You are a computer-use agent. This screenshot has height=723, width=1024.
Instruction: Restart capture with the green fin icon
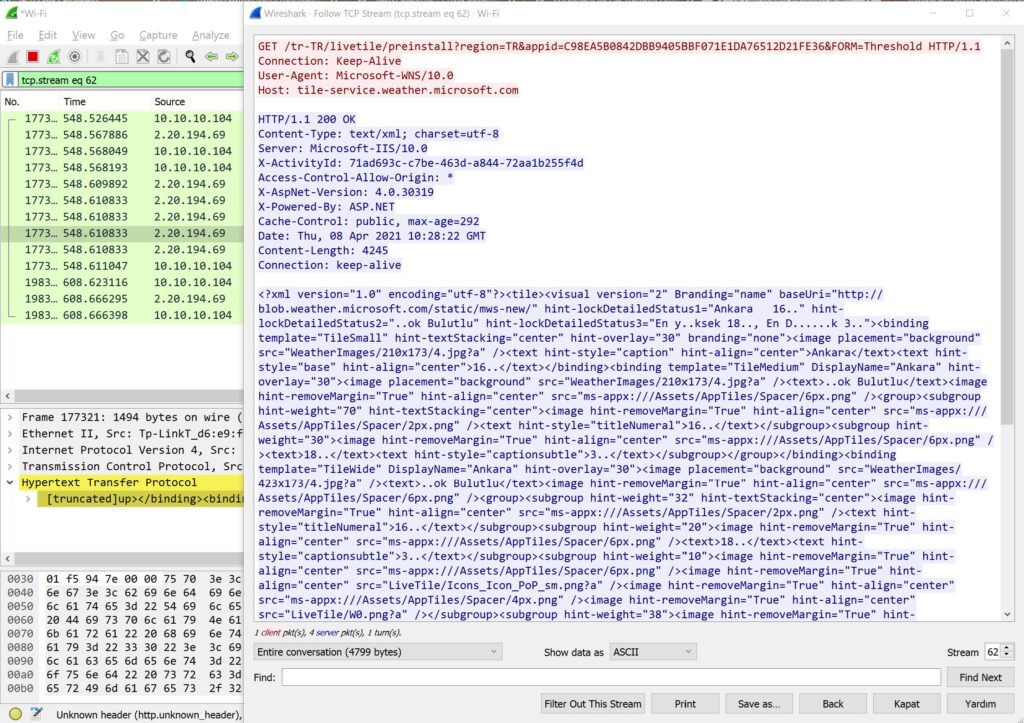click(x=54, y=57)
